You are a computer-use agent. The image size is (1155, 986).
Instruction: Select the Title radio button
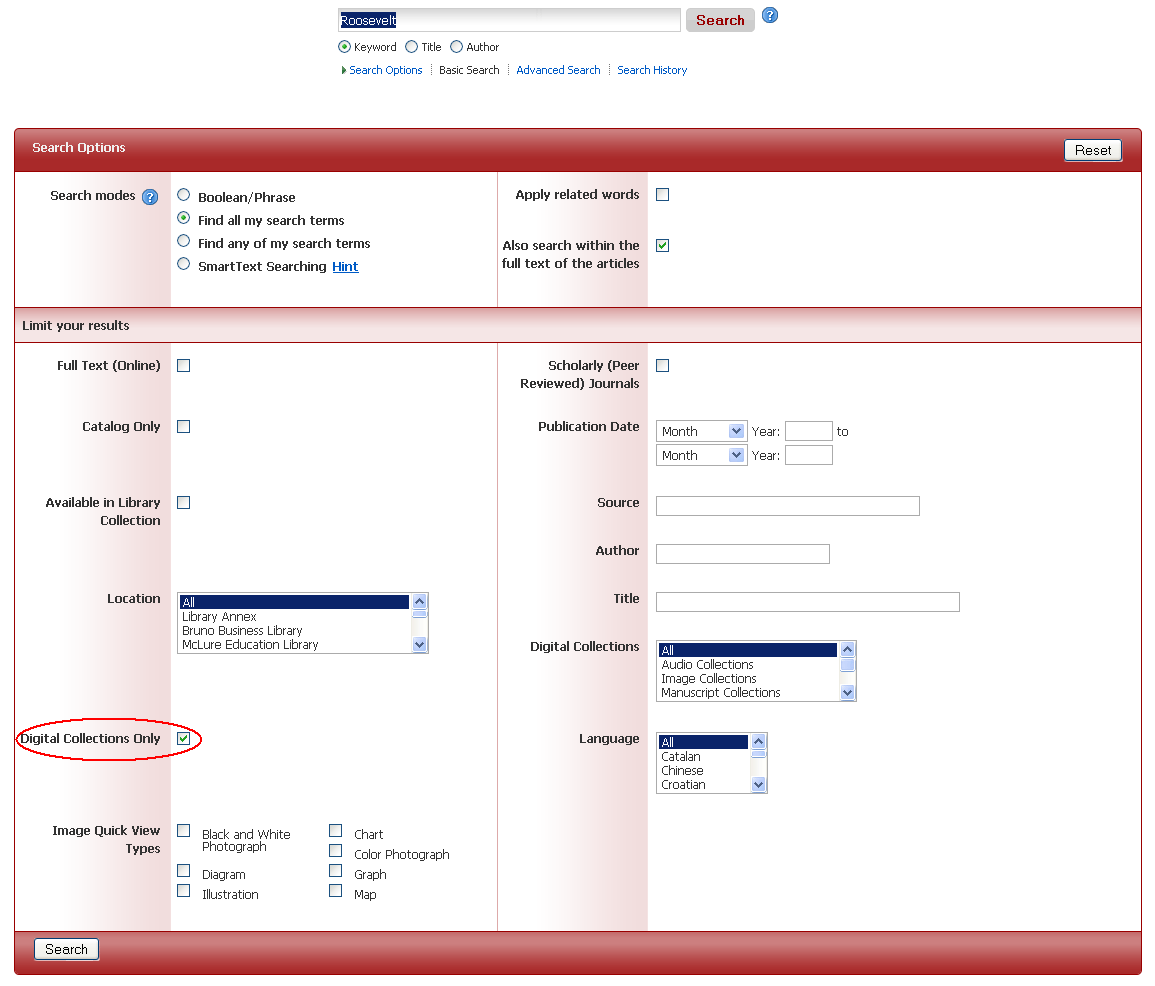[x=412, y=47]
